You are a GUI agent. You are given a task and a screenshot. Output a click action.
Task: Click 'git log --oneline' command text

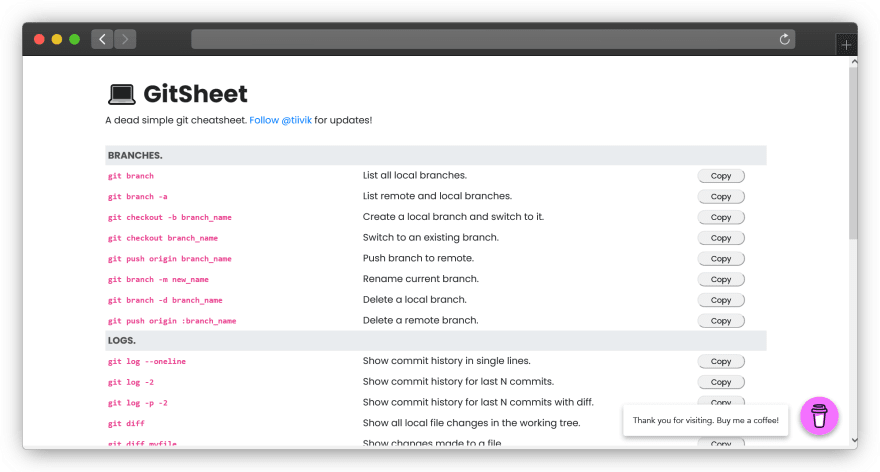[x=146, y=362]
